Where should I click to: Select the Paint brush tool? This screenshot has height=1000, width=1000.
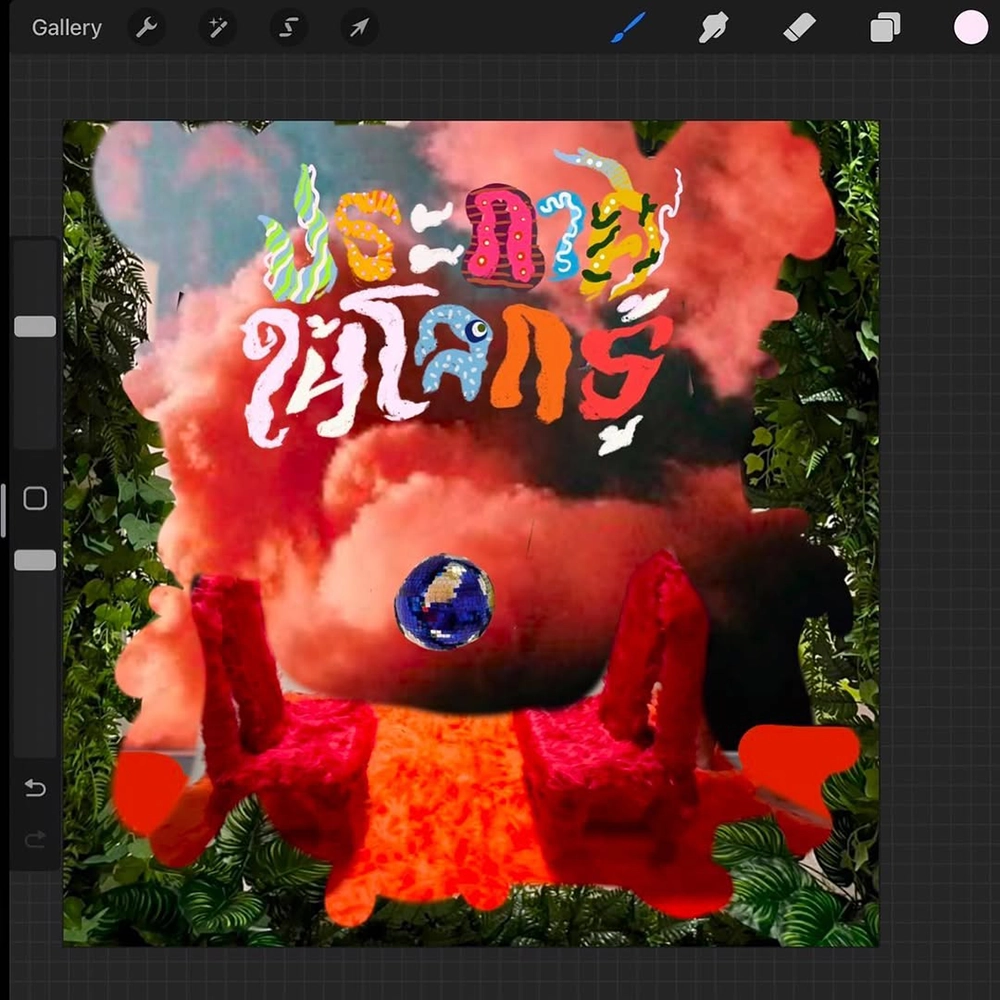tap(628, 28)
